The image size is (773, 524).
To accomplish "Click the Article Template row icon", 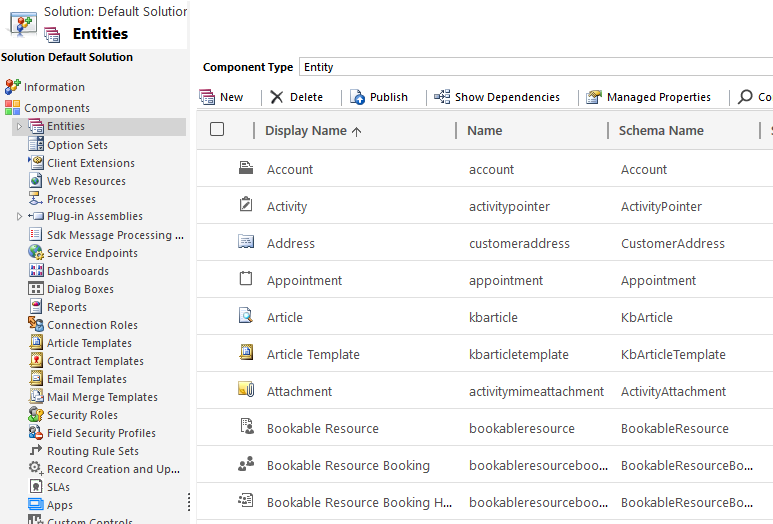I will 246,354.
